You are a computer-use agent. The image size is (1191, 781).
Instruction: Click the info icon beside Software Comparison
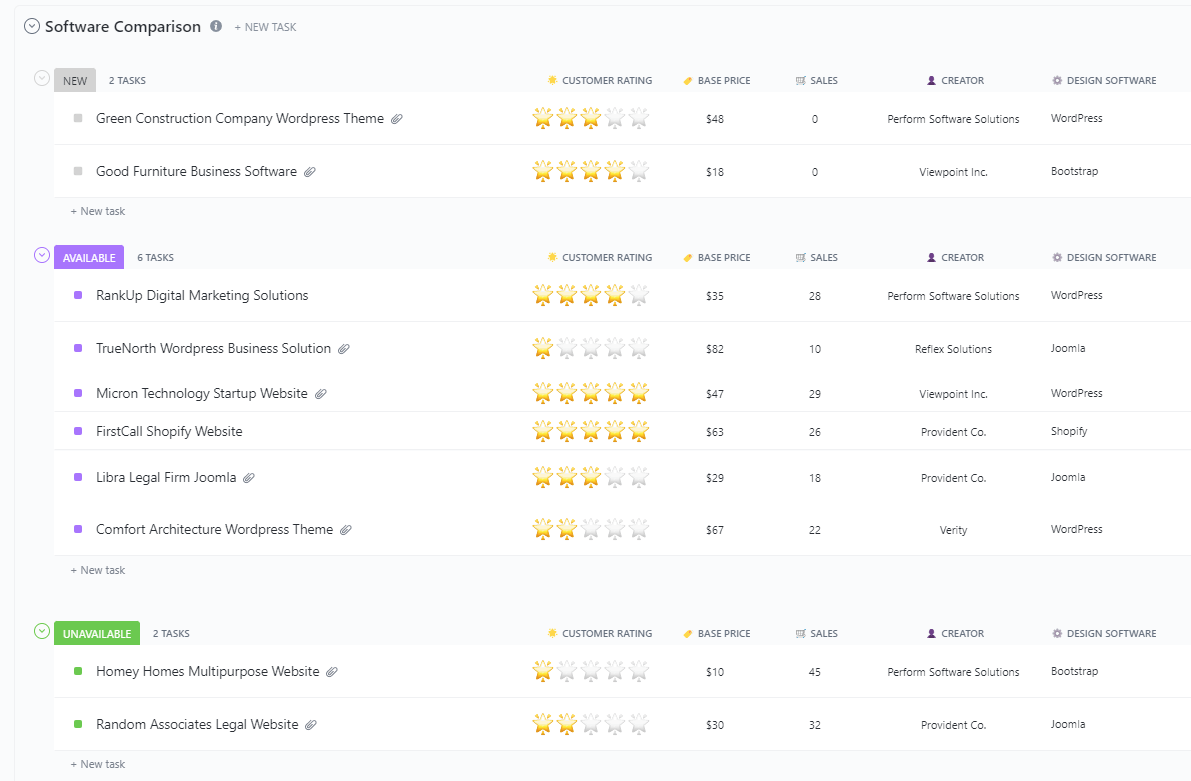coord(216,27)
